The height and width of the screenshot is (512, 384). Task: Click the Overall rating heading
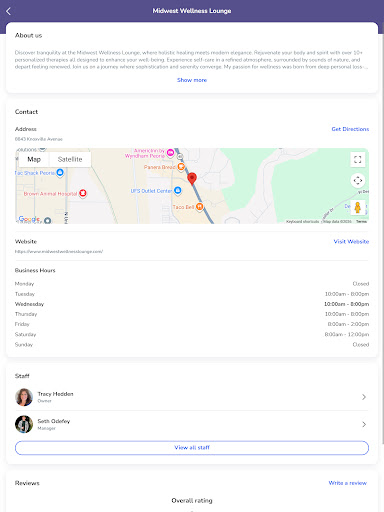(x=192, y=500)
